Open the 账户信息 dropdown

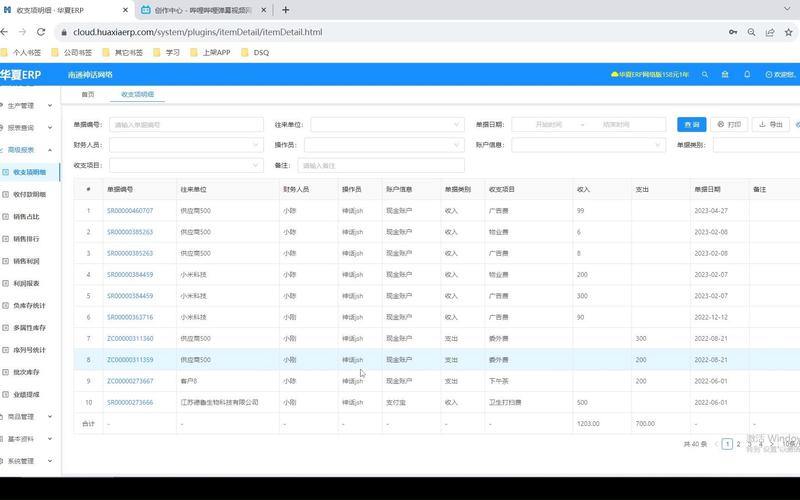pos(588,145)
